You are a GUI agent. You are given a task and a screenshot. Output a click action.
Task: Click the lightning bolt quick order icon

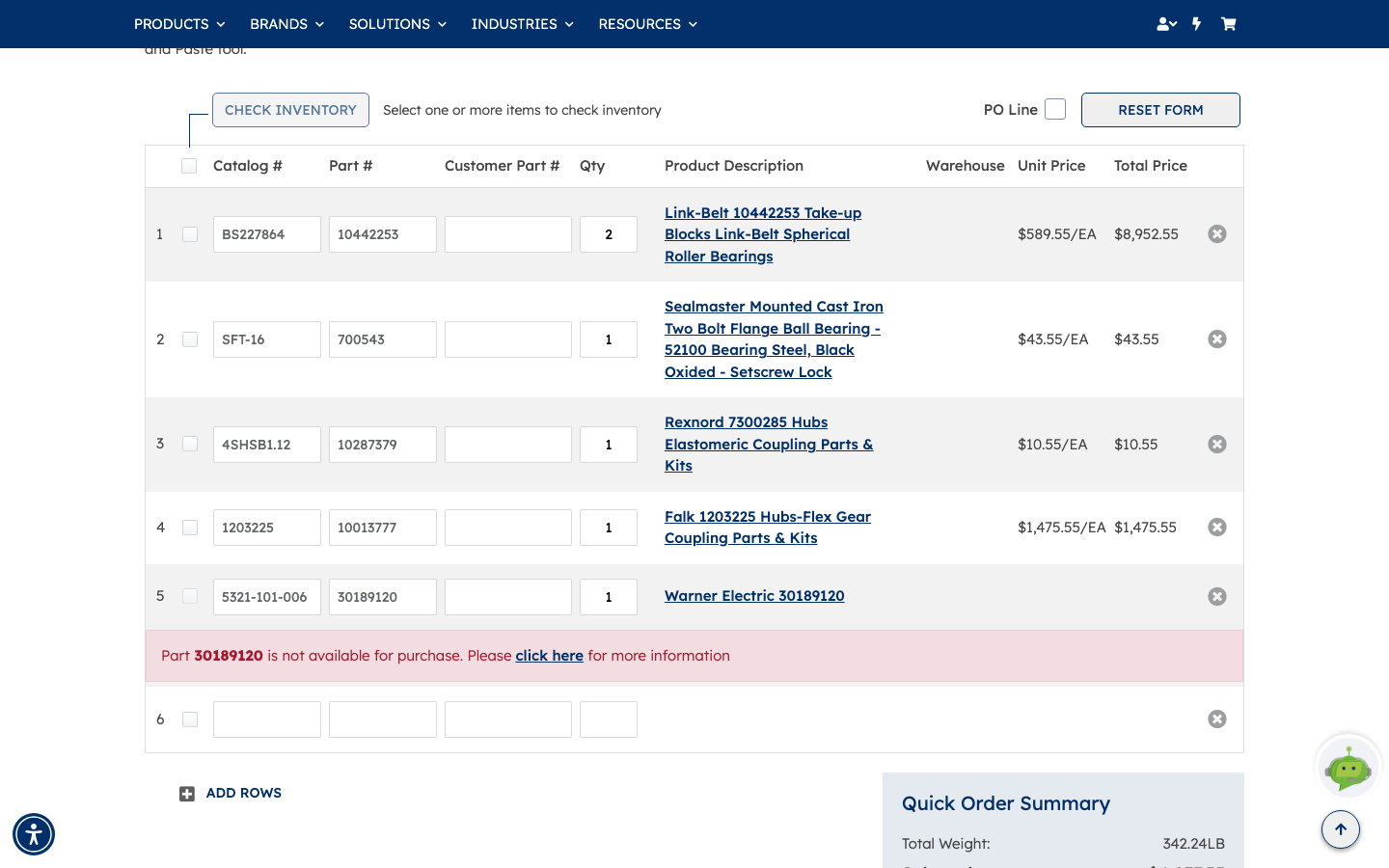pos(1197,24)
